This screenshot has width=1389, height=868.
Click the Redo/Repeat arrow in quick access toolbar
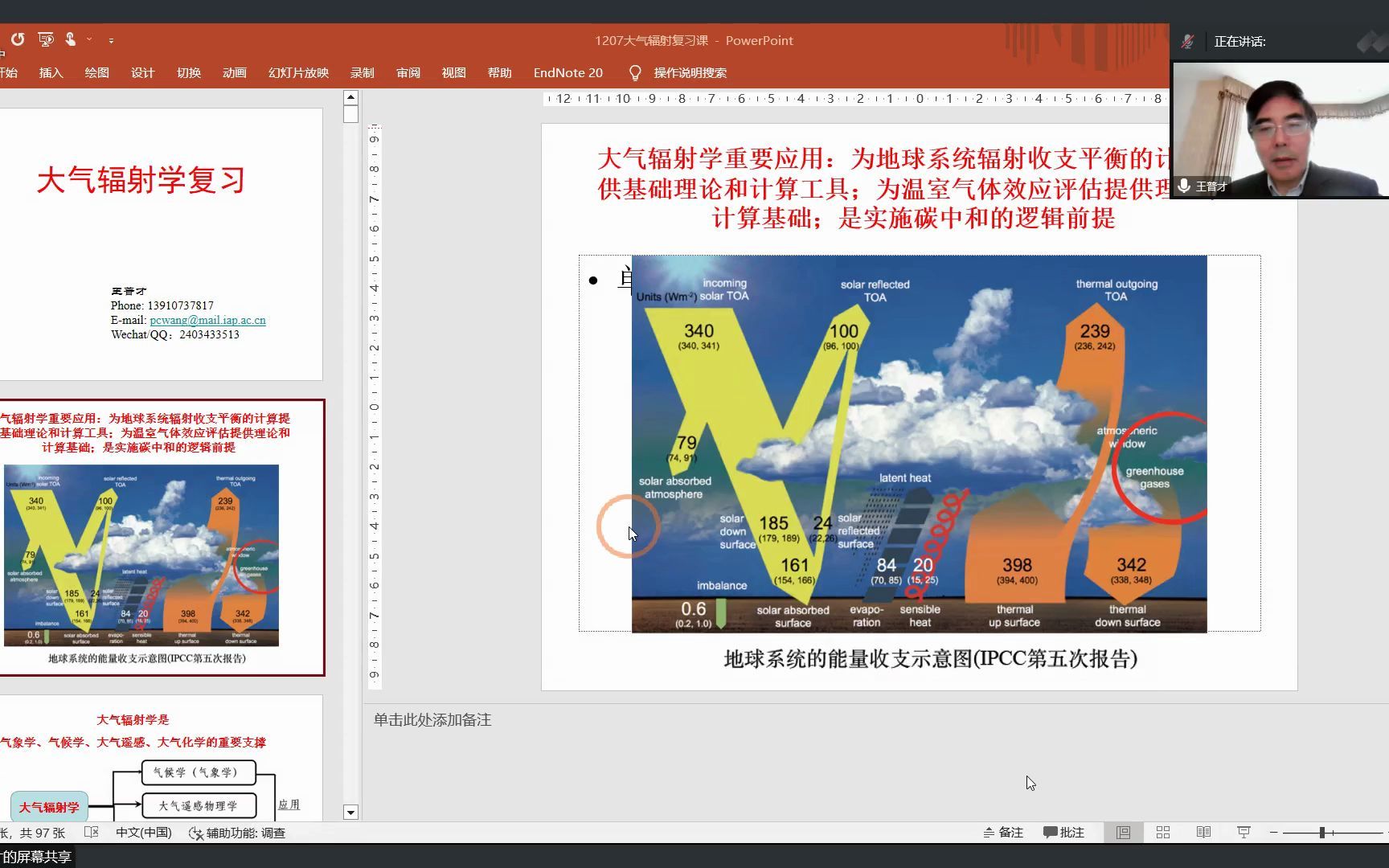click(18, 39)
